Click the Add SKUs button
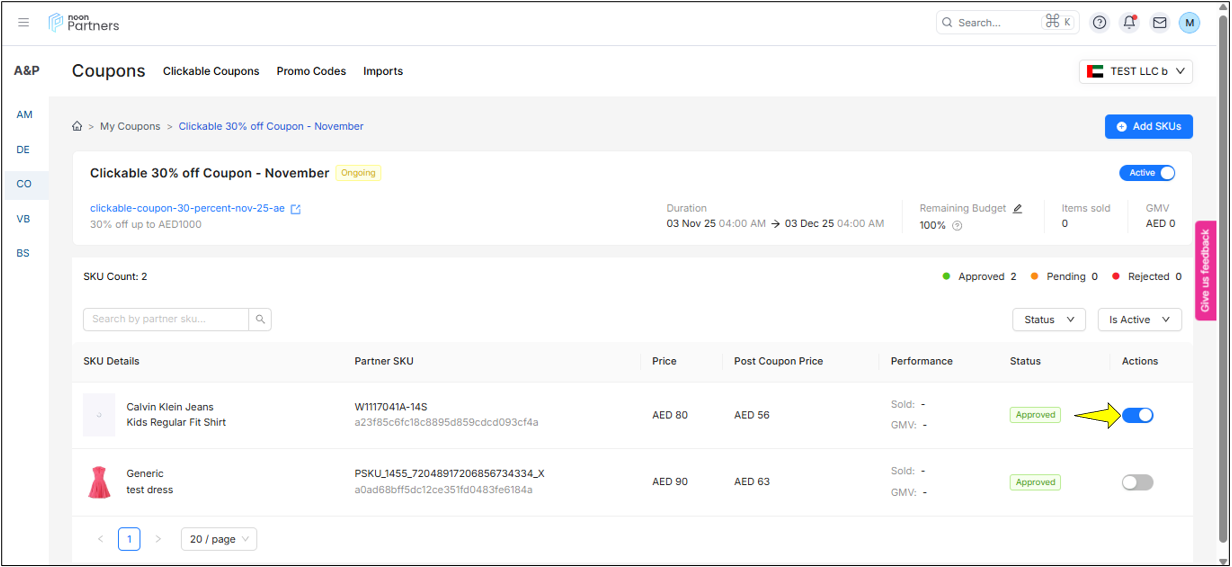Image resolution: width=1232 pixels, height=567 pixels. (x=1148, y=126)
